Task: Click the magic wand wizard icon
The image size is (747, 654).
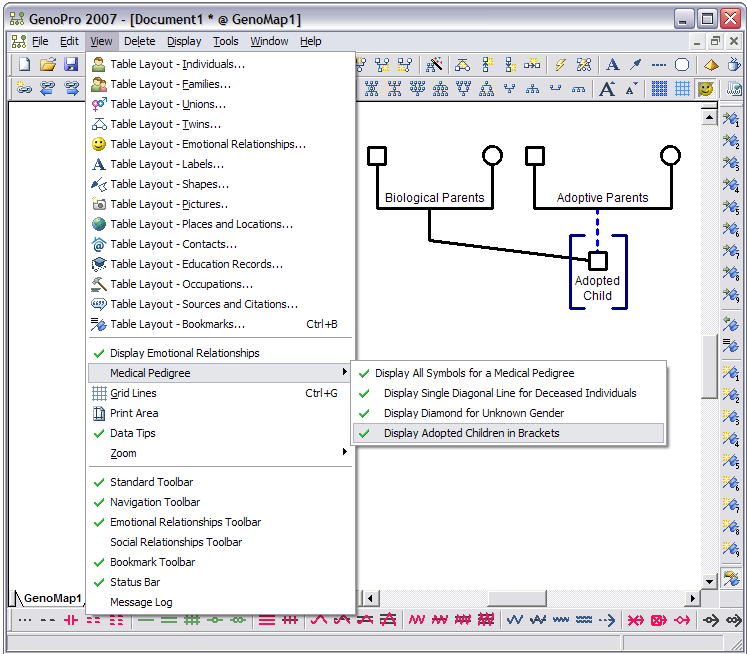Action: 435,64
